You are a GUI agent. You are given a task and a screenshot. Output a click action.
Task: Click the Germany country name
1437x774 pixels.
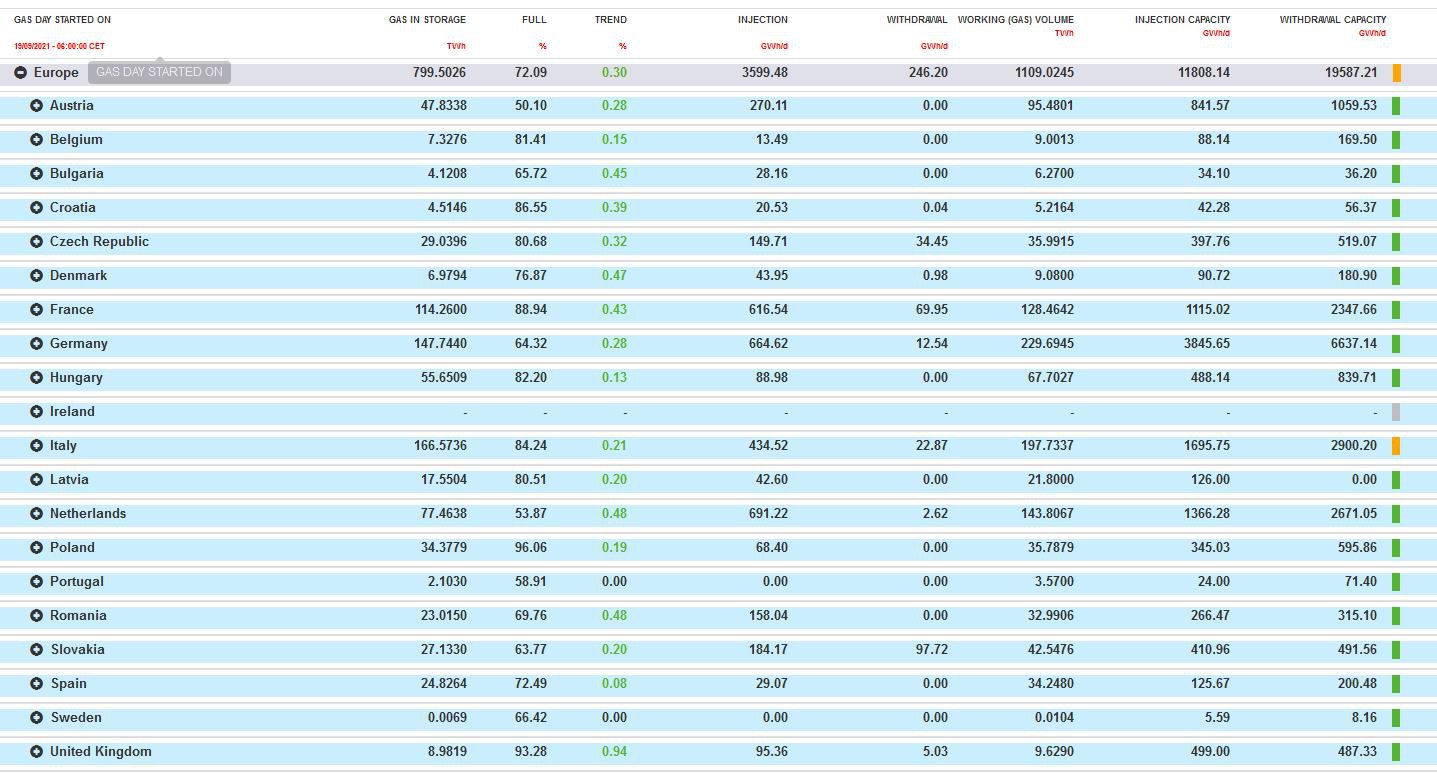(79, 344)
